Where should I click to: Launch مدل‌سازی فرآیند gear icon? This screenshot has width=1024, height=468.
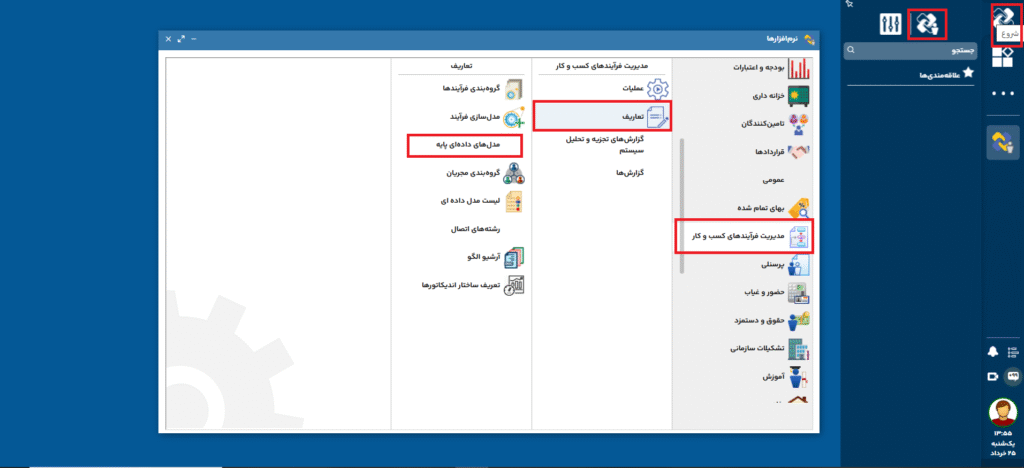514,117
